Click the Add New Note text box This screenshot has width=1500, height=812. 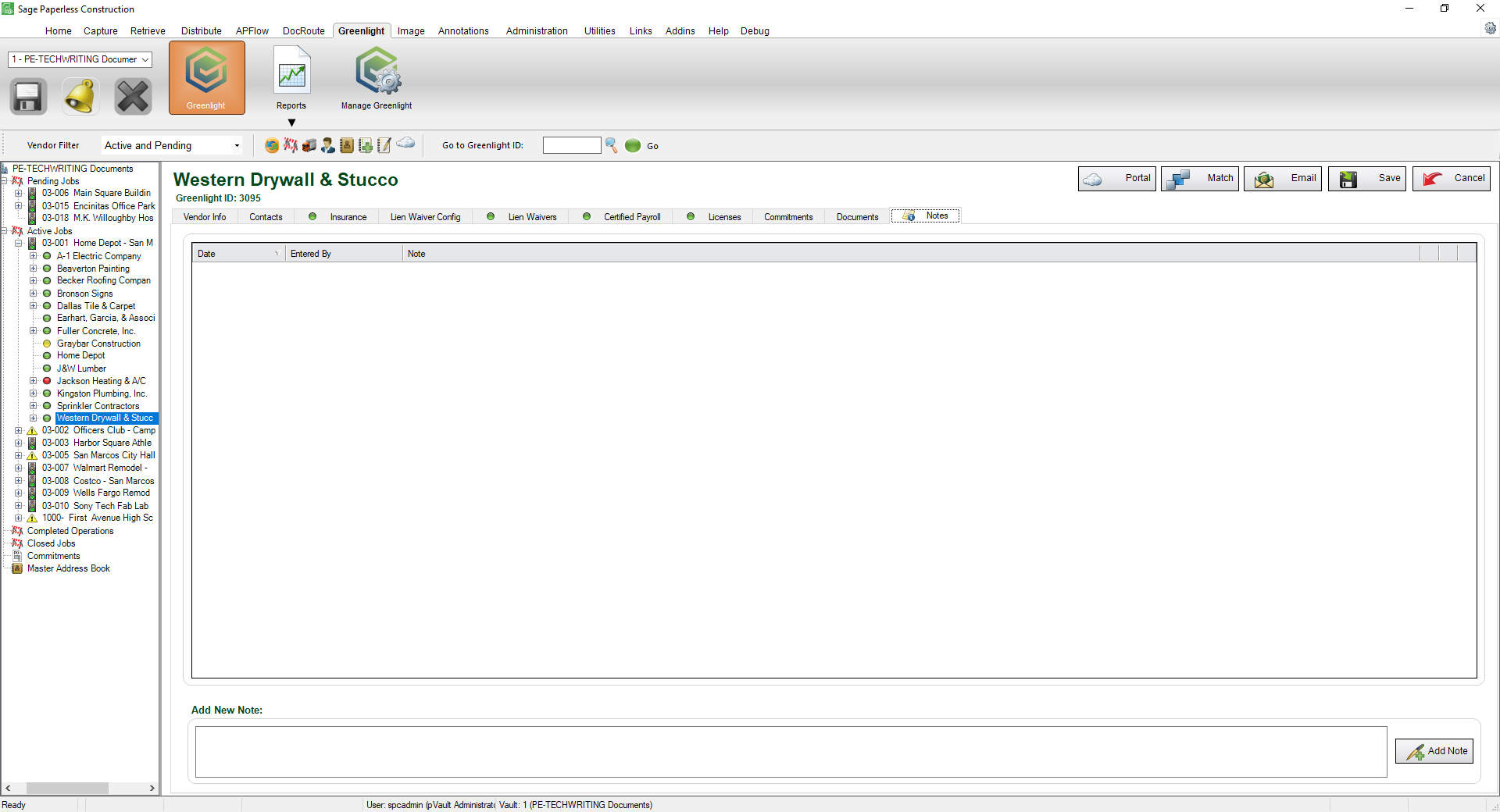791,752
